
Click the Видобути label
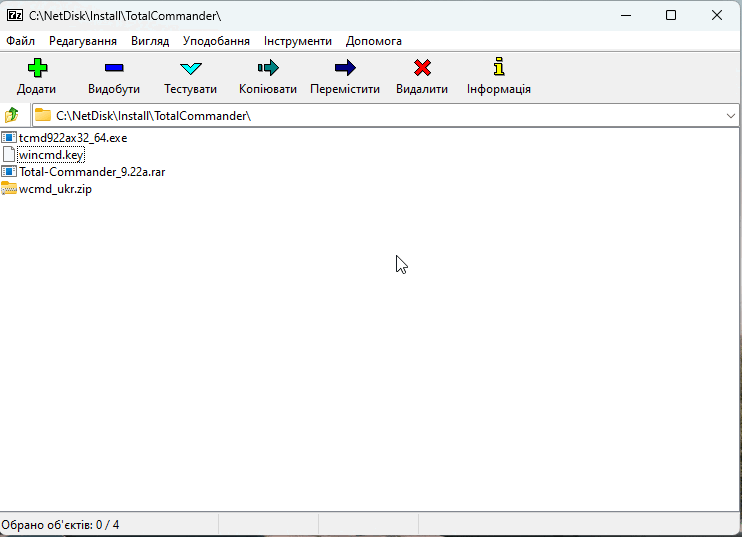(x=114, y=89)
